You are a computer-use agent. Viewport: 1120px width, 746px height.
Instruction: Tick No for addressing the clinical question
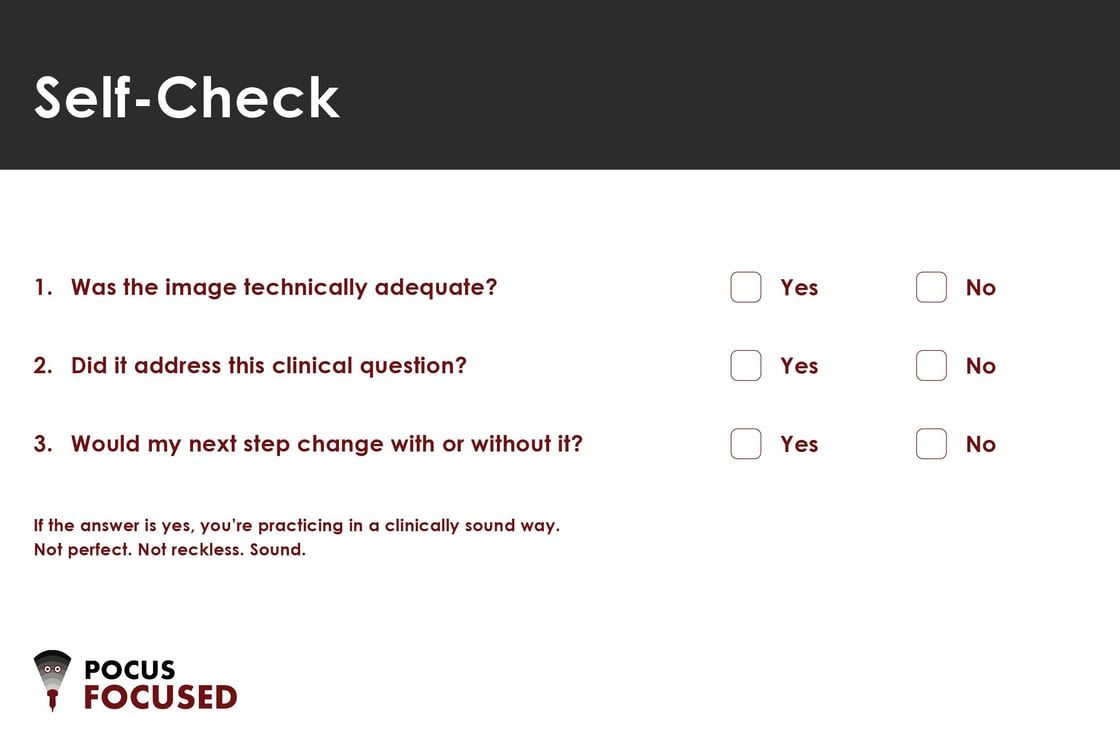coord(931,366)
